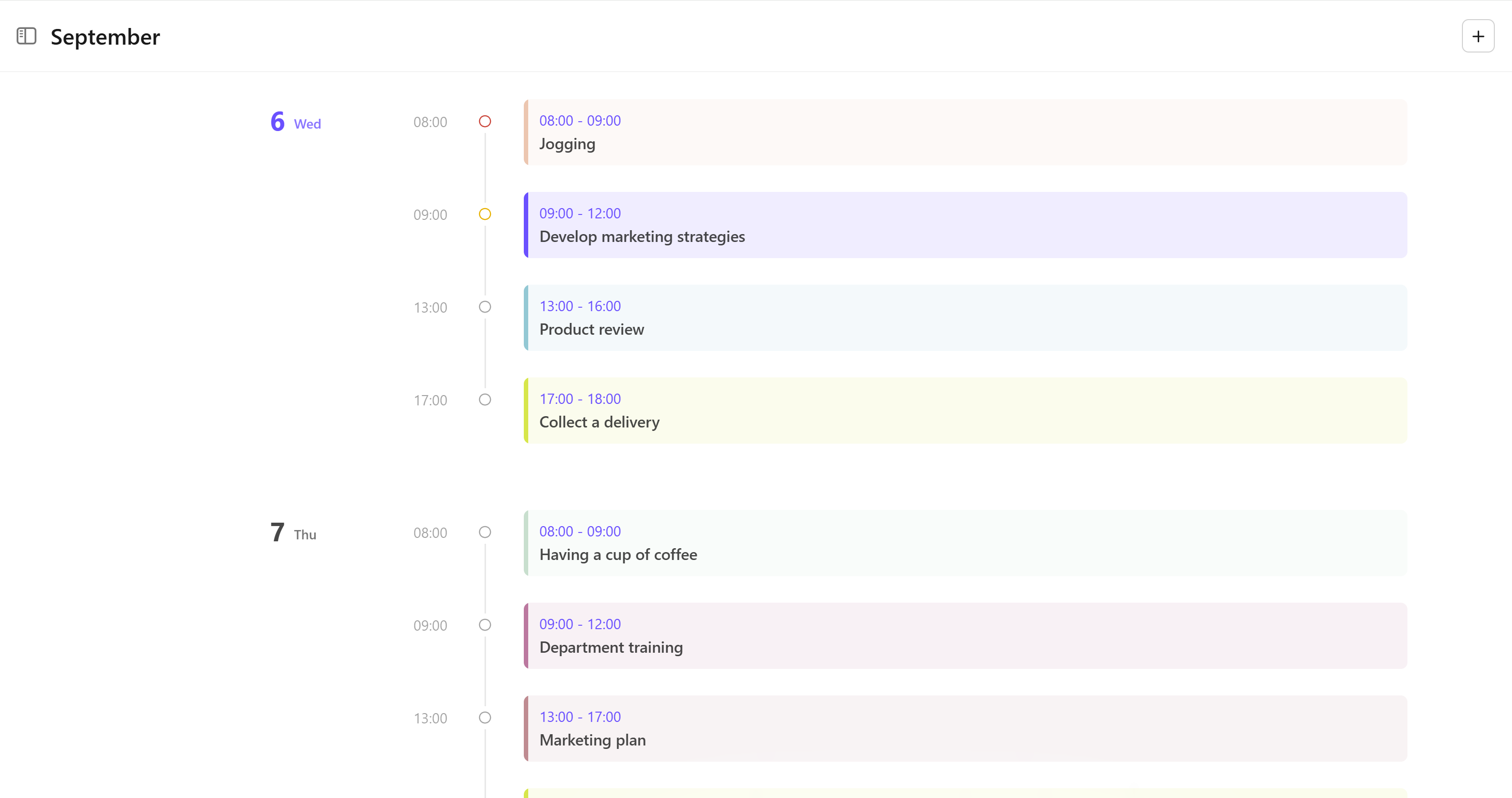Toggle the sidebar panel icon
1512x798 pixels.
tap(27, 36)
